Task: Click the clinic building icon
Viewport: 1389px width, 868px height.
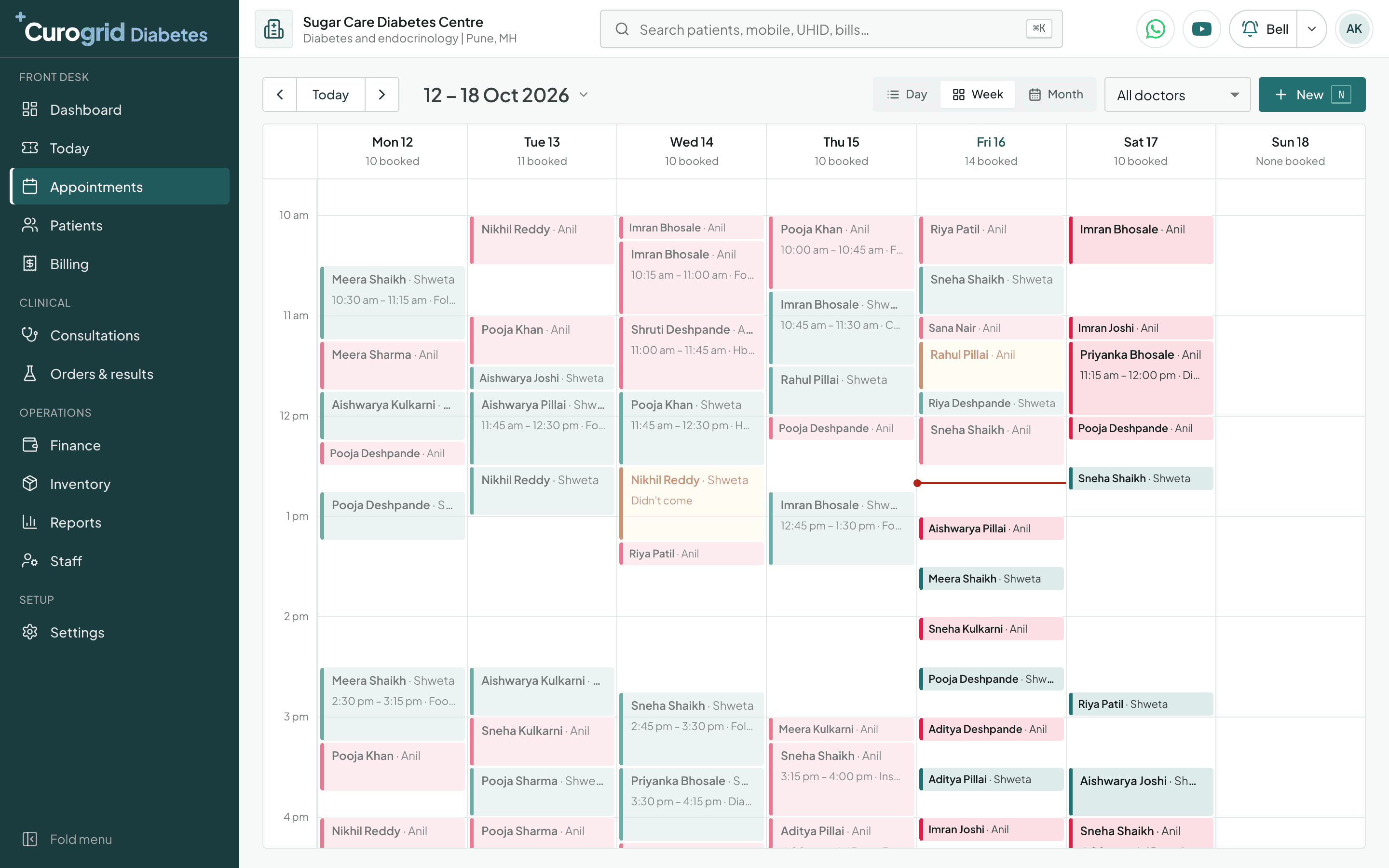Action: click(274, 29)
